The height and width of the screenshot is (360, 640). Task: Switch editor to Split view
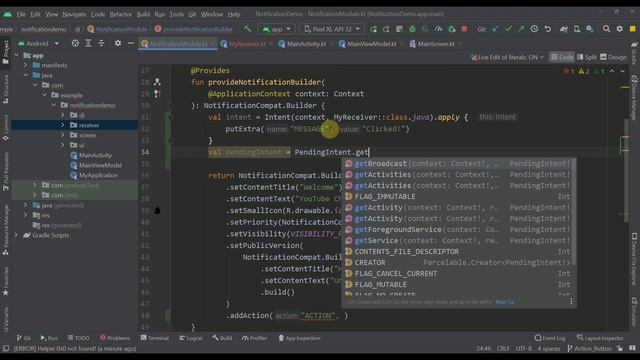pos(587,58)
